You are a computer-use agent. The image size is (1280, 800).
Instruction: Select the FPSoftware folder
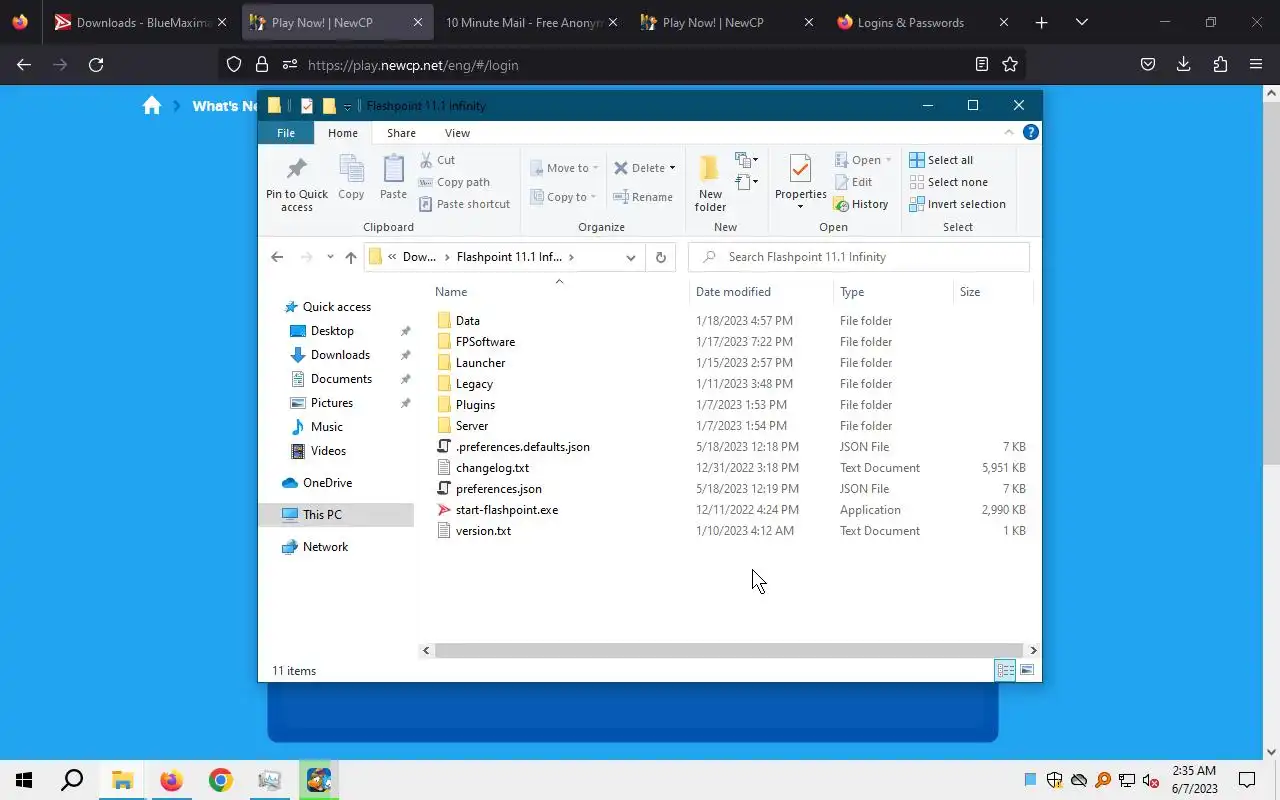point(485,342)
